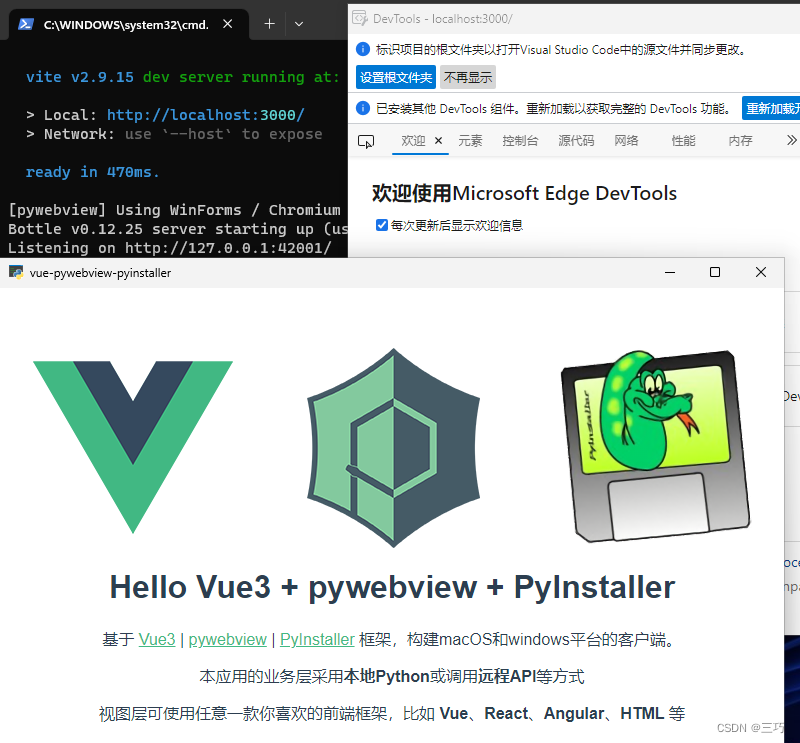Select the cmd.exe terminal tab
800x743 pixels.
click(x=129, y=25)
